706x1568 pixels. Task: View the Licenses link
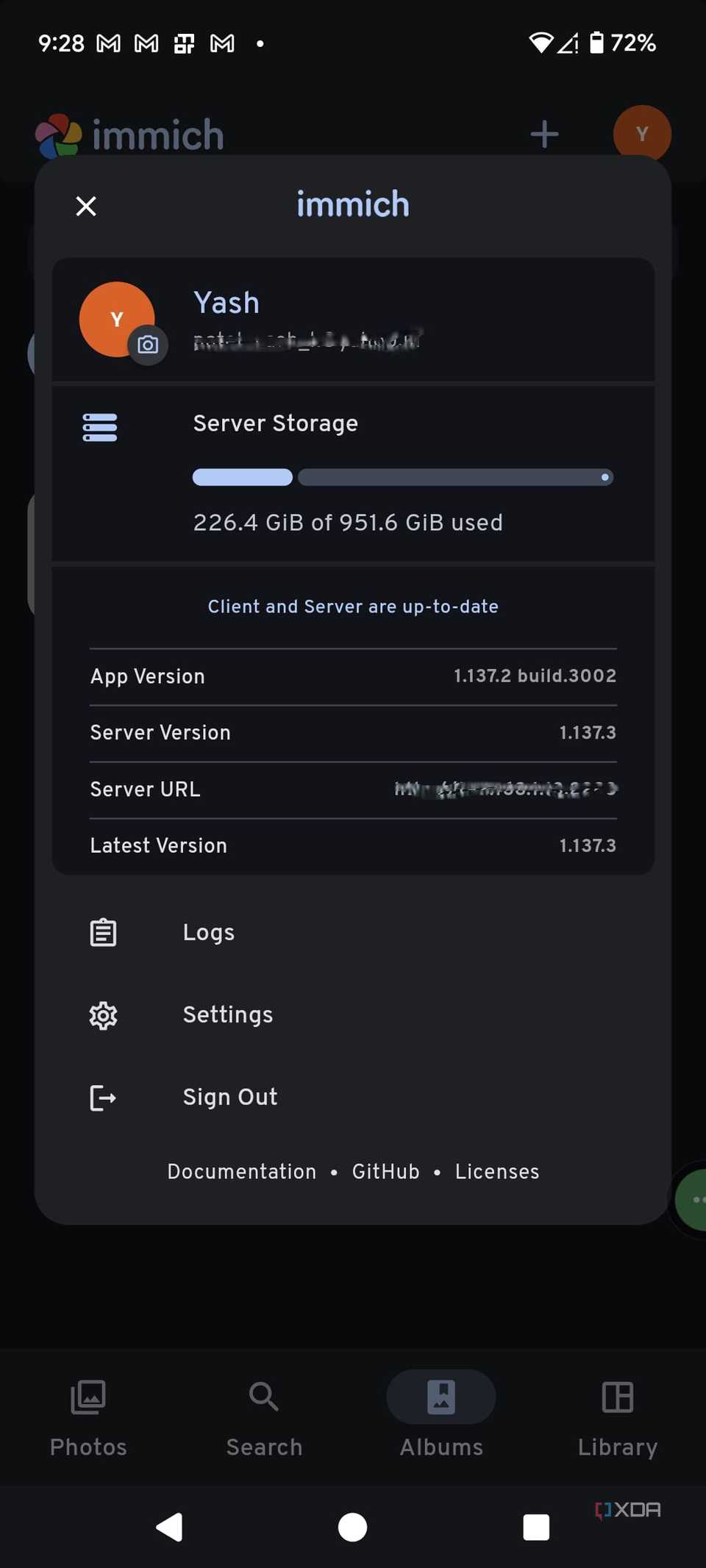coord(497,1172)
